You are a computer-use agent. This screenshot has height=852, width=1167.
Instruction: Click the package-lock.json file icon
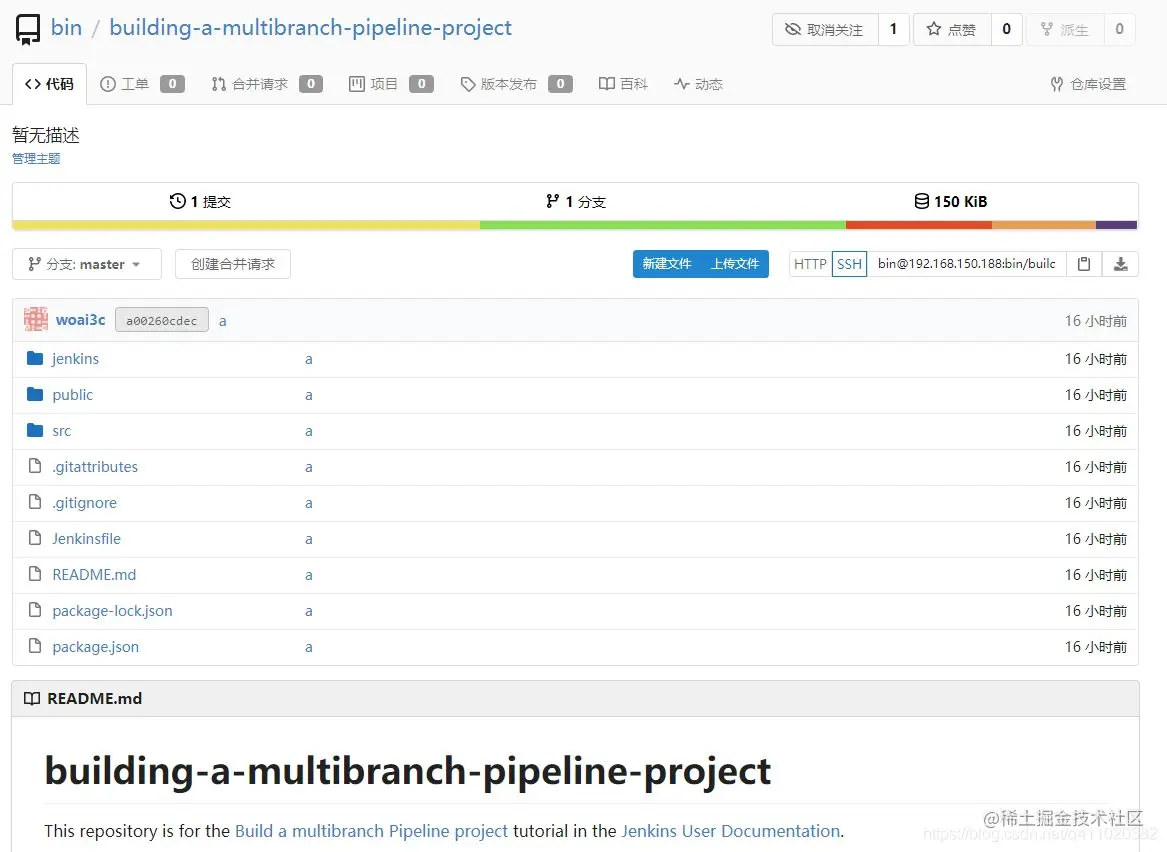coord(34,609)
